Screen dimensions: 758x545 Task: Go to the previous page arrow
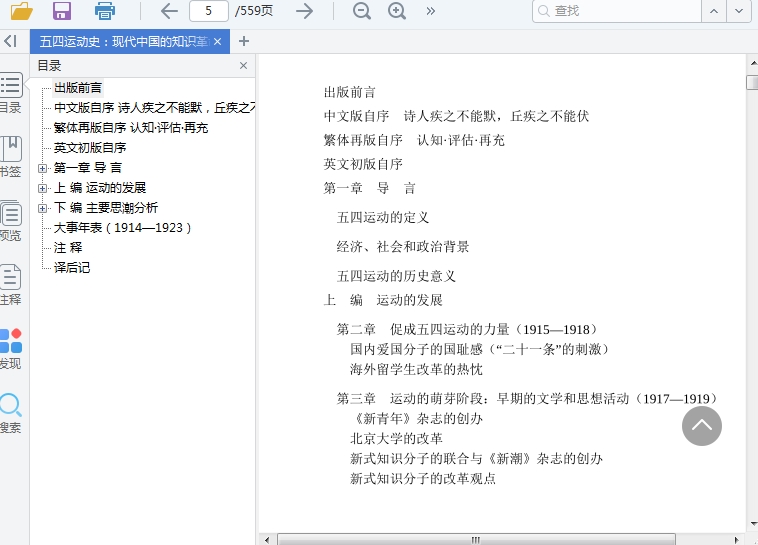pos(169,11)
